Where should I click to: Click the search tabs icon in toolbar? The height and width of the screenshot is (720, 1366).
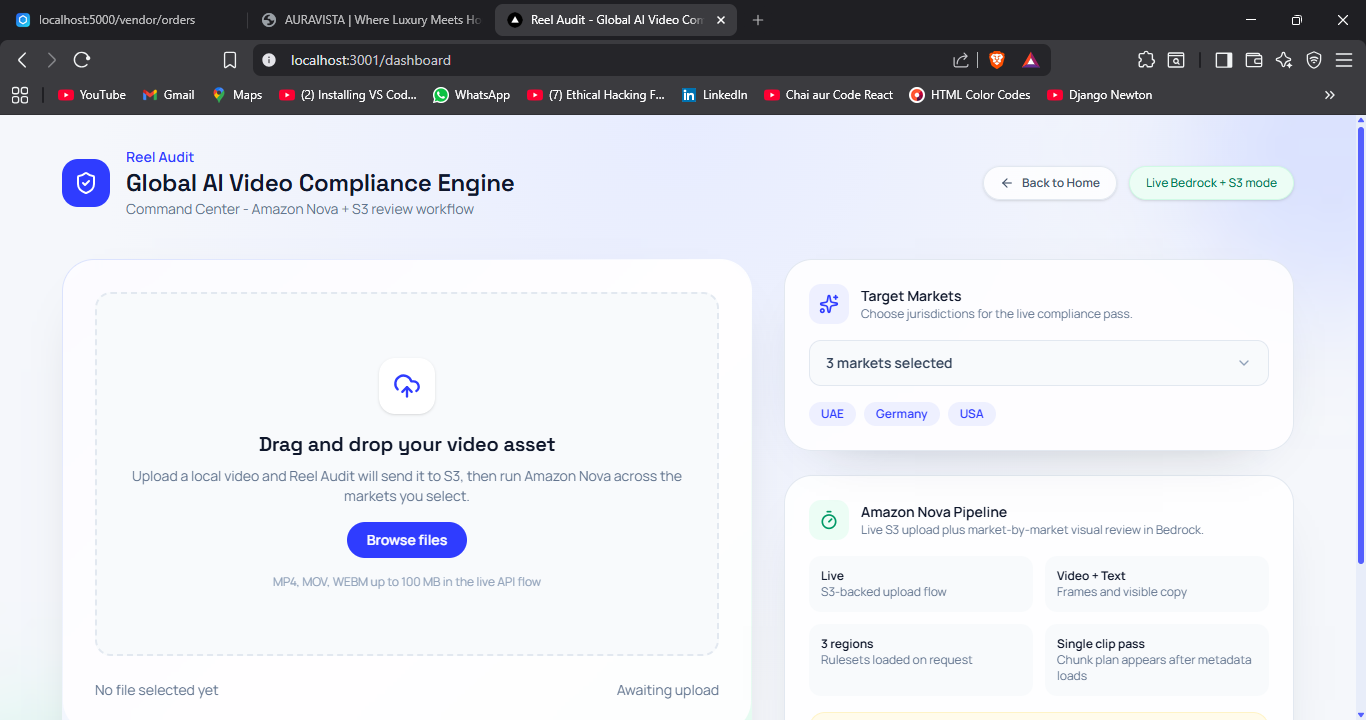point(1176,60)
